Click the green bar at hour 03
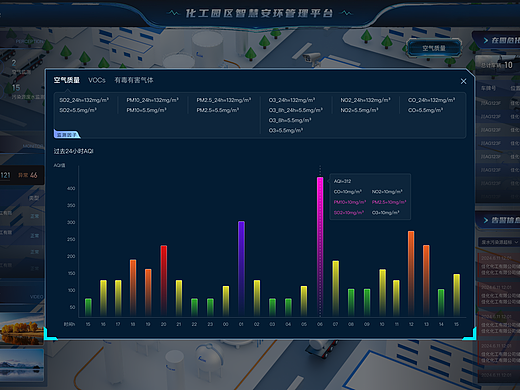Viewport: 520px width, 390px height. (x=272, y=307)
